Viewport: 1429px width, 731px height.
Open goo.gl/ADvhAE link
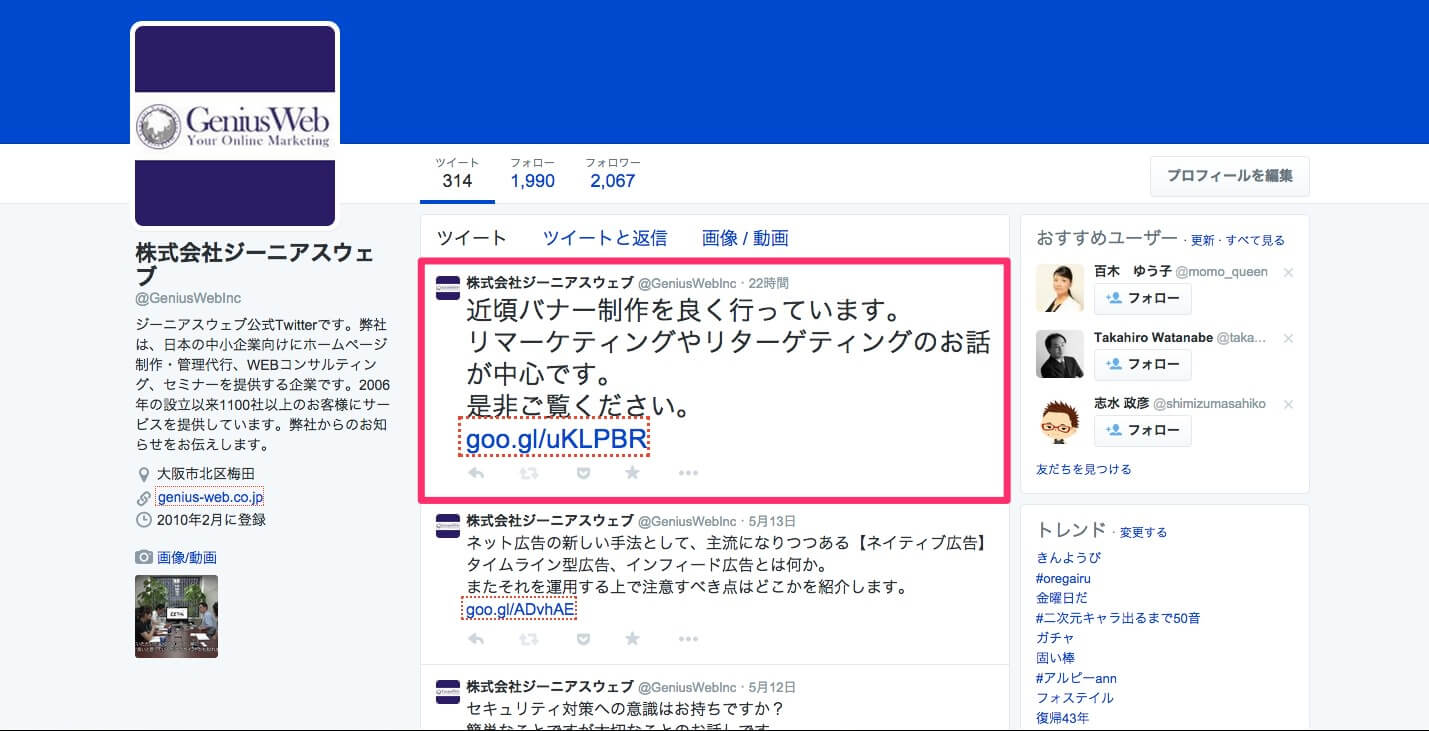pyautogui.click(x=520, y=609)
